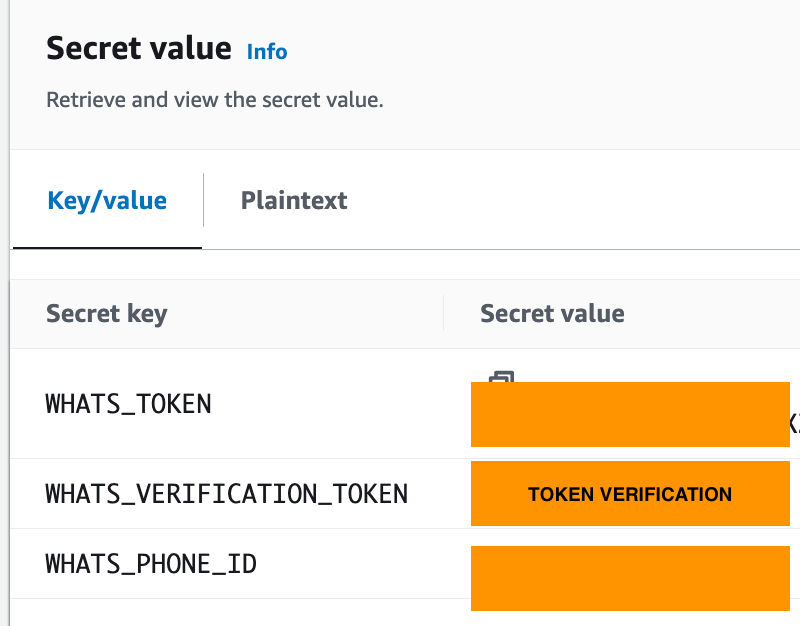This screenshot has width=800, height=626.
Task: Click the Secret value column header
Action: pos(552,313)
